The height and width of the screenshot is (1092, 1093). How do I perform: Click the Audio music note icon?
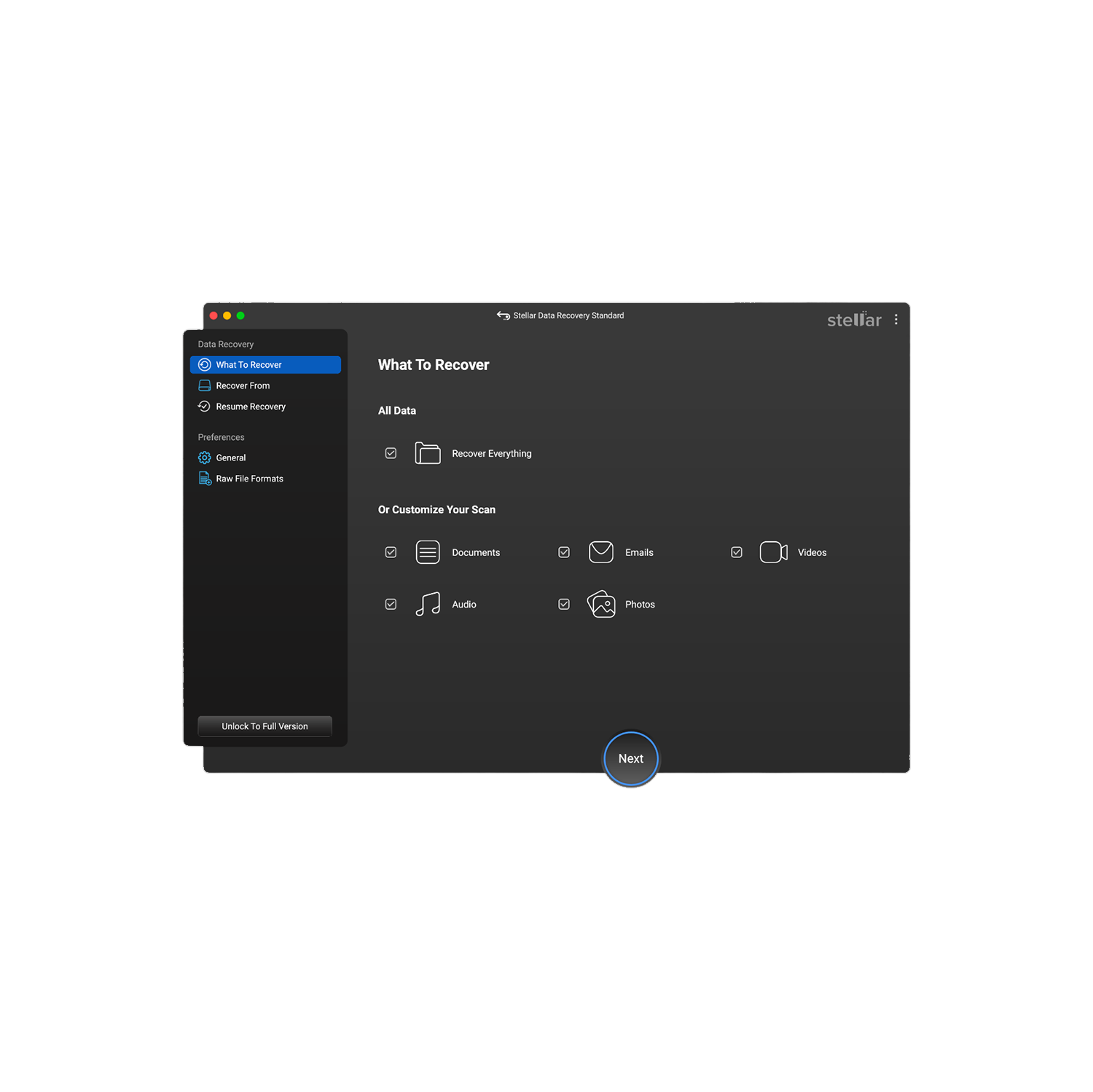click(428, 603)
